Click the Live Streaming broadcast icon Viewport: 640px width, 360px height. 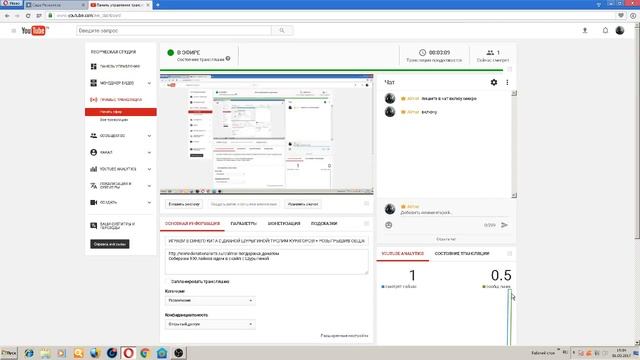click(93, 100)
